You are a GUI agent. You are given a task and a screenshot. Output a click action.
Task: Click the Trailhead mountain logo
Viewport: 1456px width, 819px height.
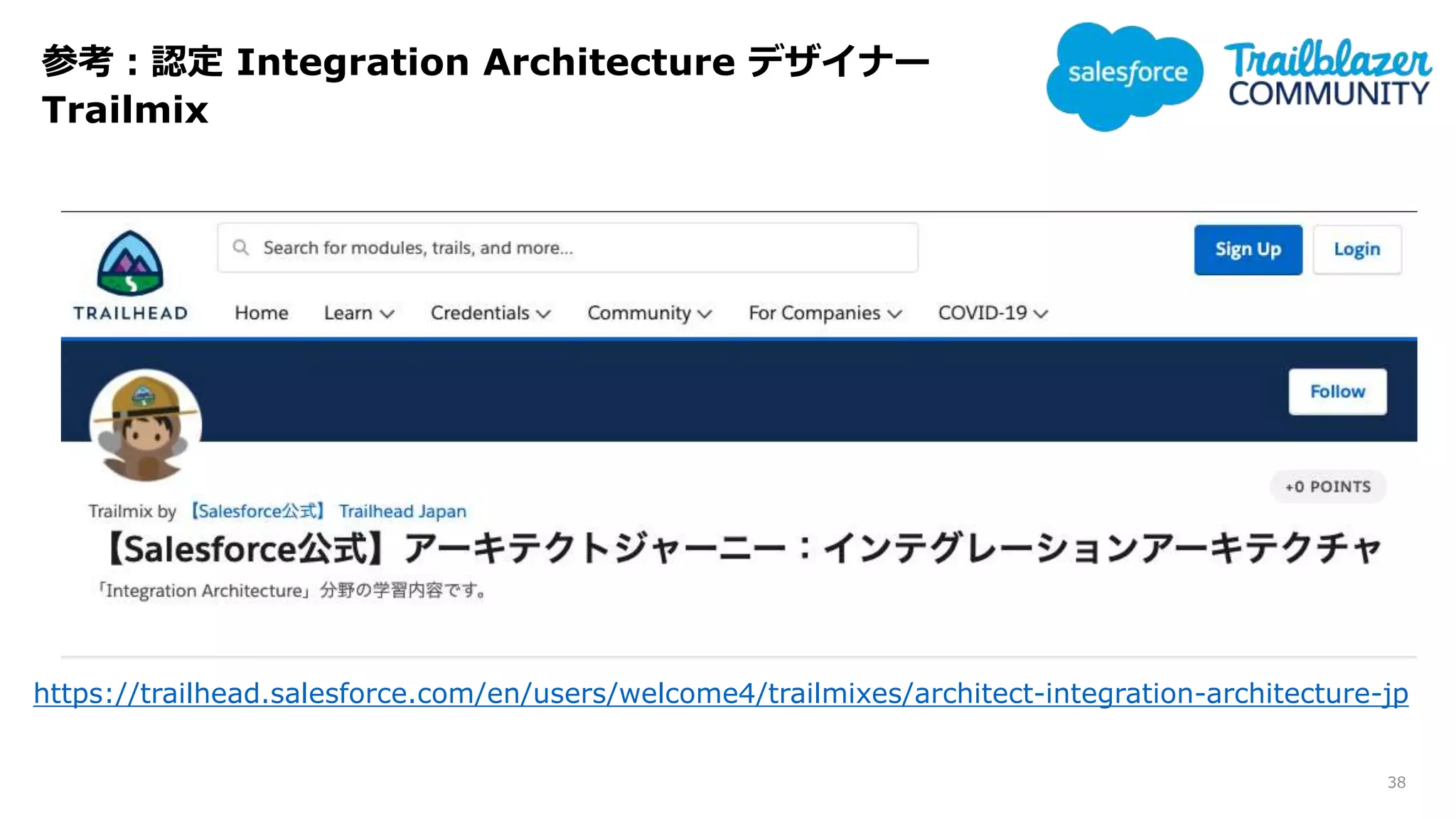[130, 263]
